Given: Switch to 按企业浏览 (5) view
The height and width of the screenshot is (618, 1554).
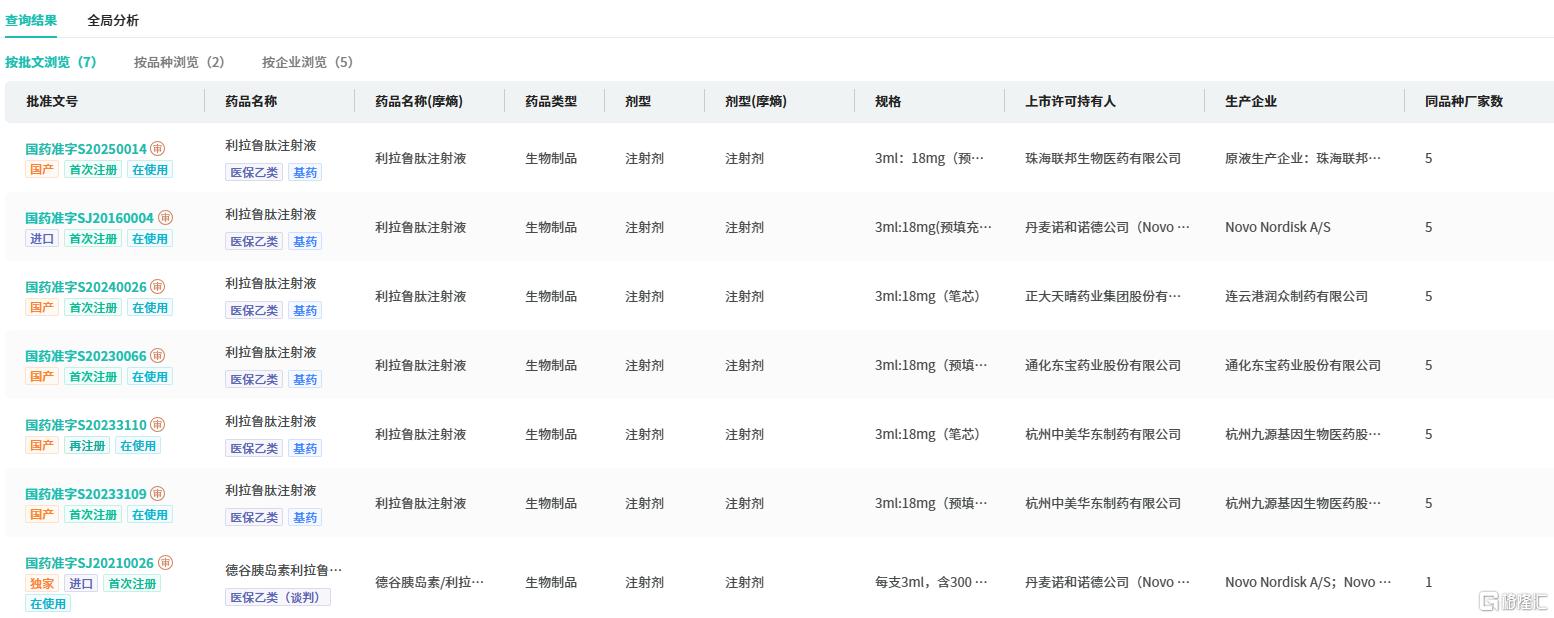Looking at the screenshot, I should (308, 62).
